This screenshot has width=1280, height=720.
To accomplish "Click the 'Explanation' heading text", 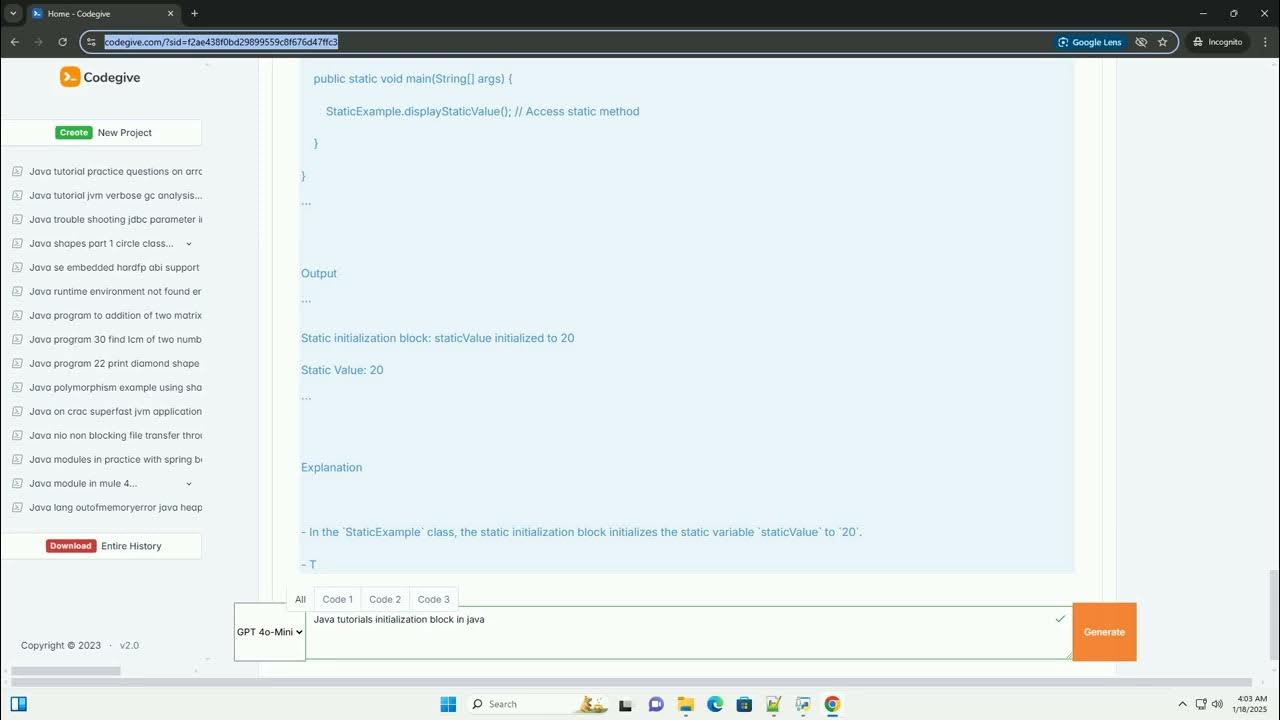I will 331,467.
